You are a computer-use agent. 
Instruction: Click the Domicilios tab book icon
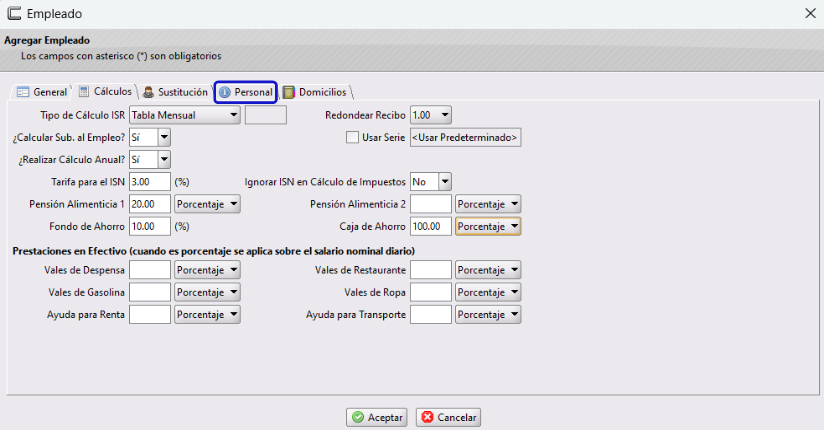[289, 92]
